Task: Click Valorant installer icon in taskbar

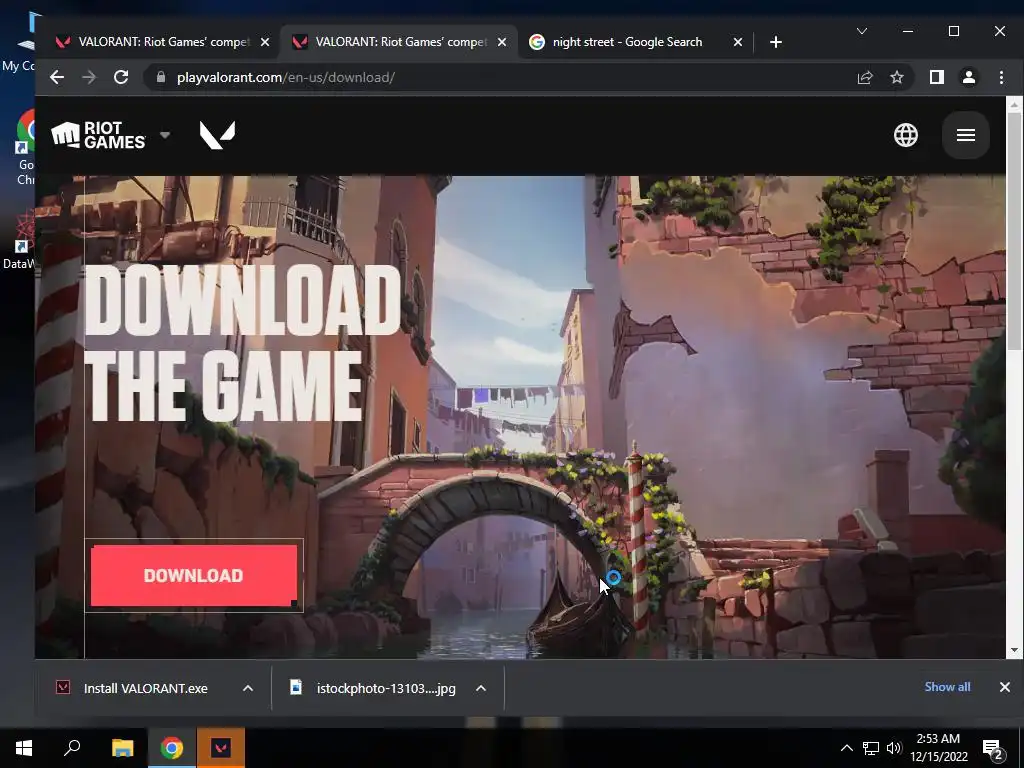Action: tap(221, 748)
